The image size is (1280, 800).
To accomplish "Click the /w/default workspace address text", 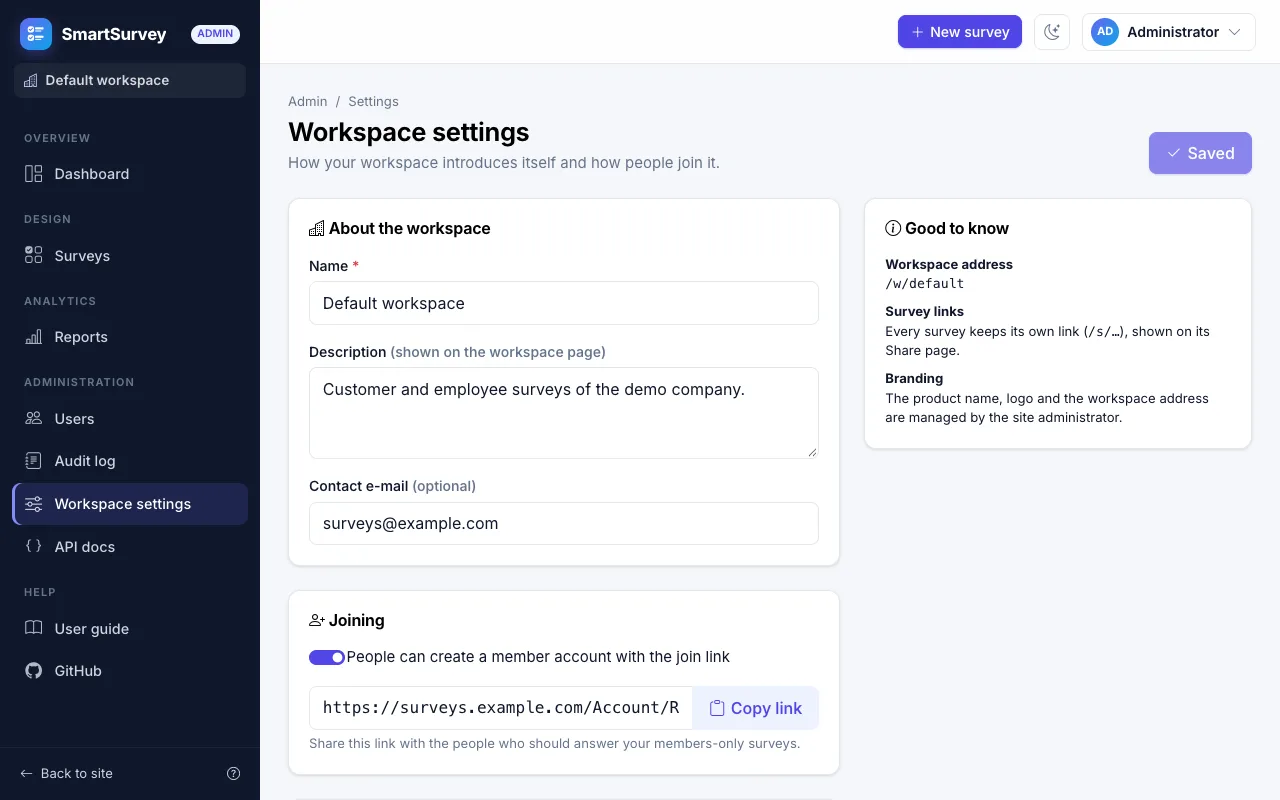I will (925, 283).
